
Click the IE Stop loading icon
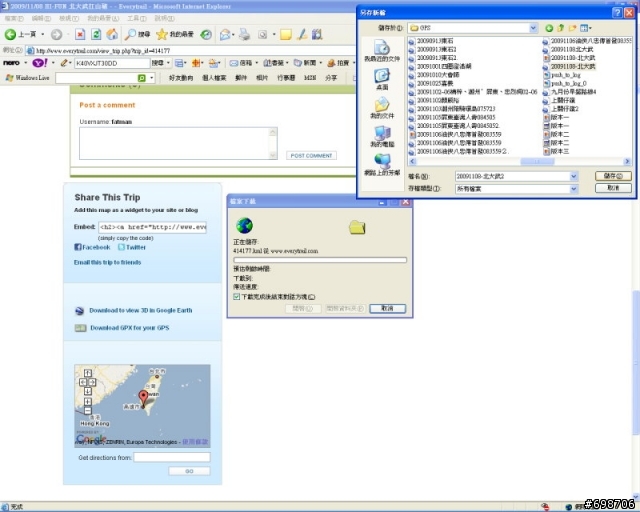point(80,35)
